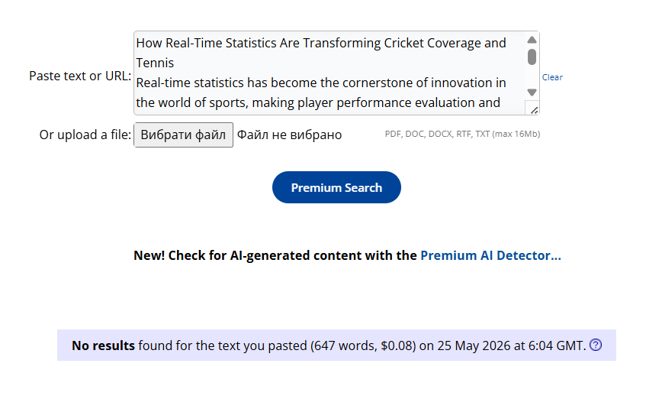
Task: Open the Premium AI Detector link
Action: 491,256
